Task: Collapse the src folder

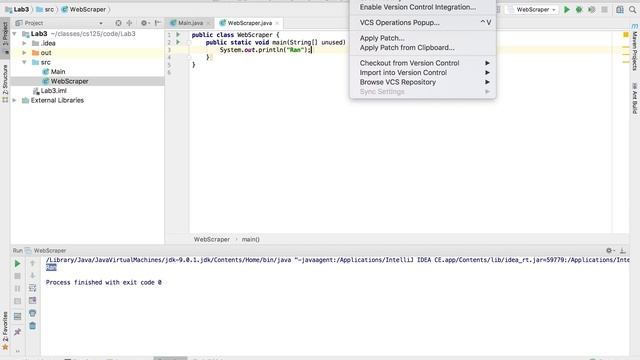Action: coord(24,62)
